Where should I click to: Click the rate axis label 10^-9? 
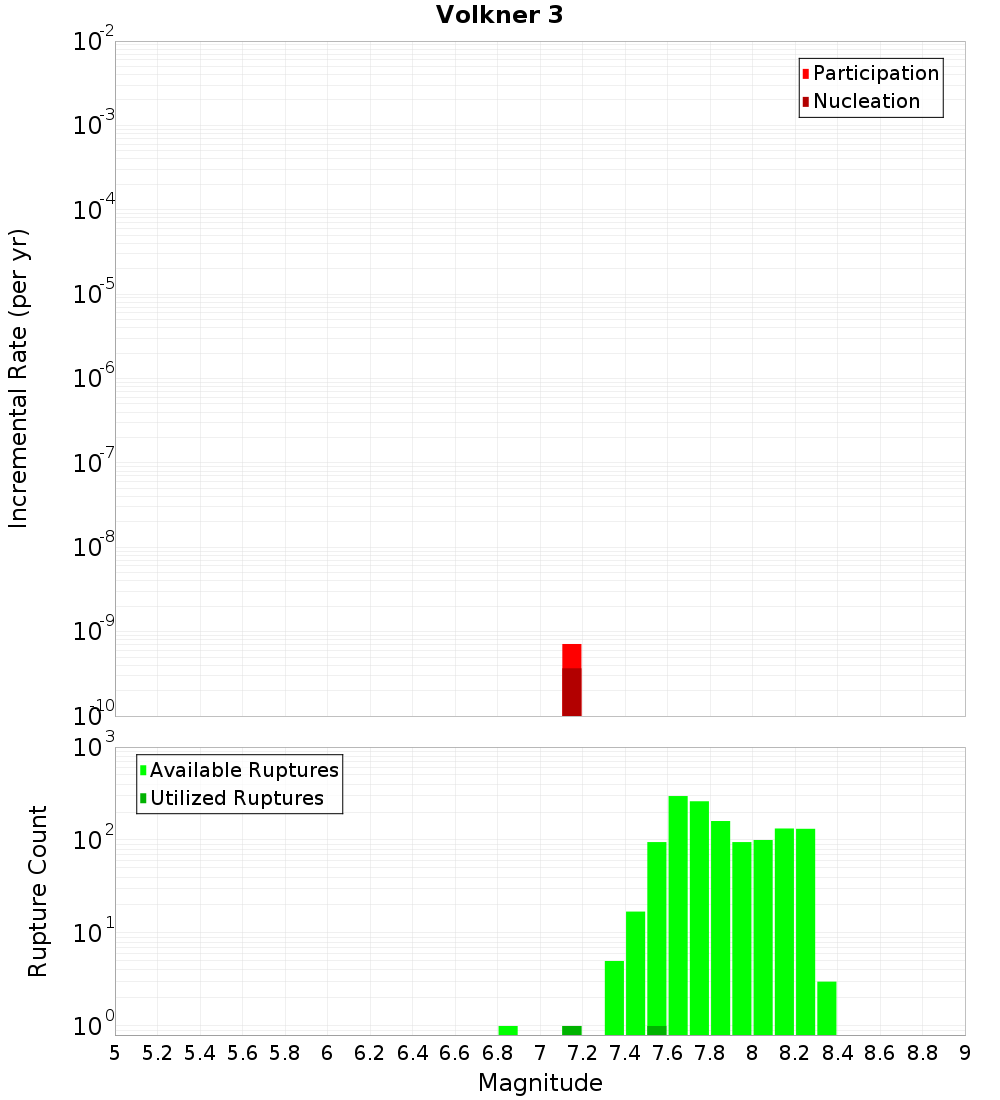pos(93,629)
